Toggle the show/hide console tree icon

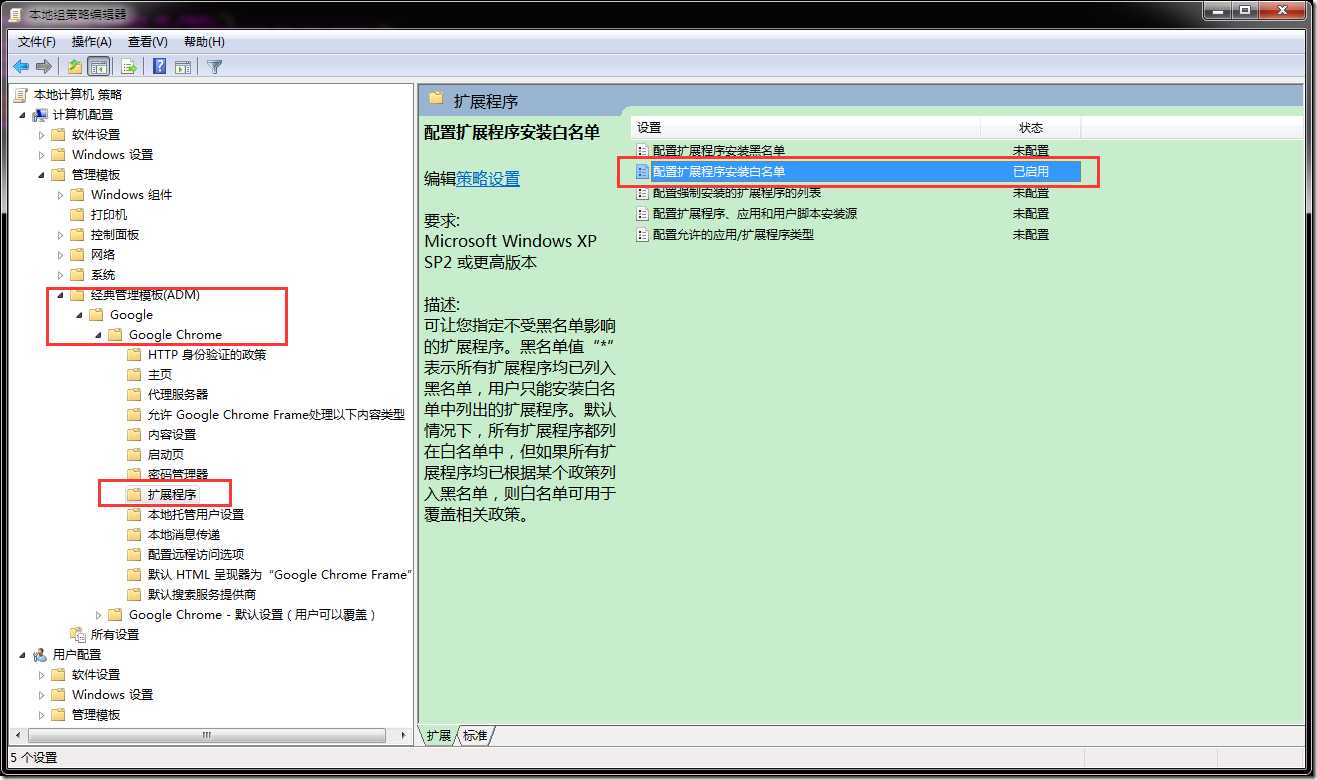[99, 67]
